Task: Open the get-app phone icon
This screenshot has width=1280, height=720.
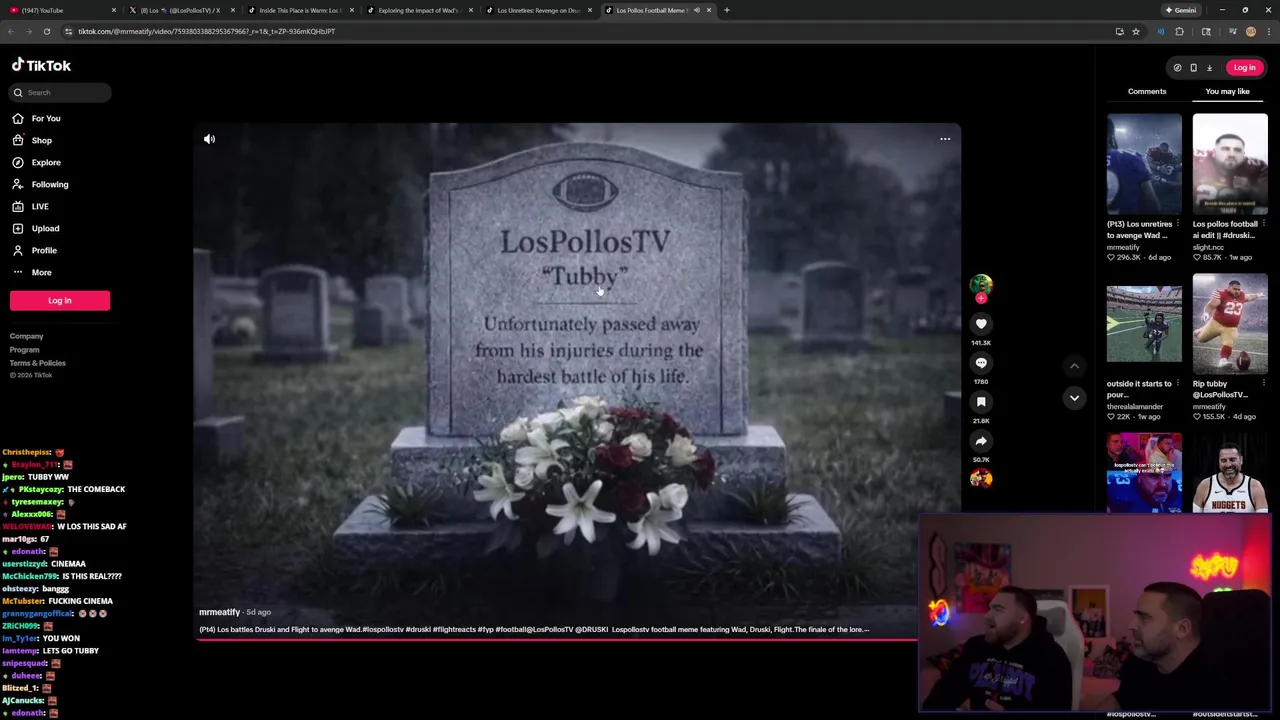Action: [x=1193, y=67]
